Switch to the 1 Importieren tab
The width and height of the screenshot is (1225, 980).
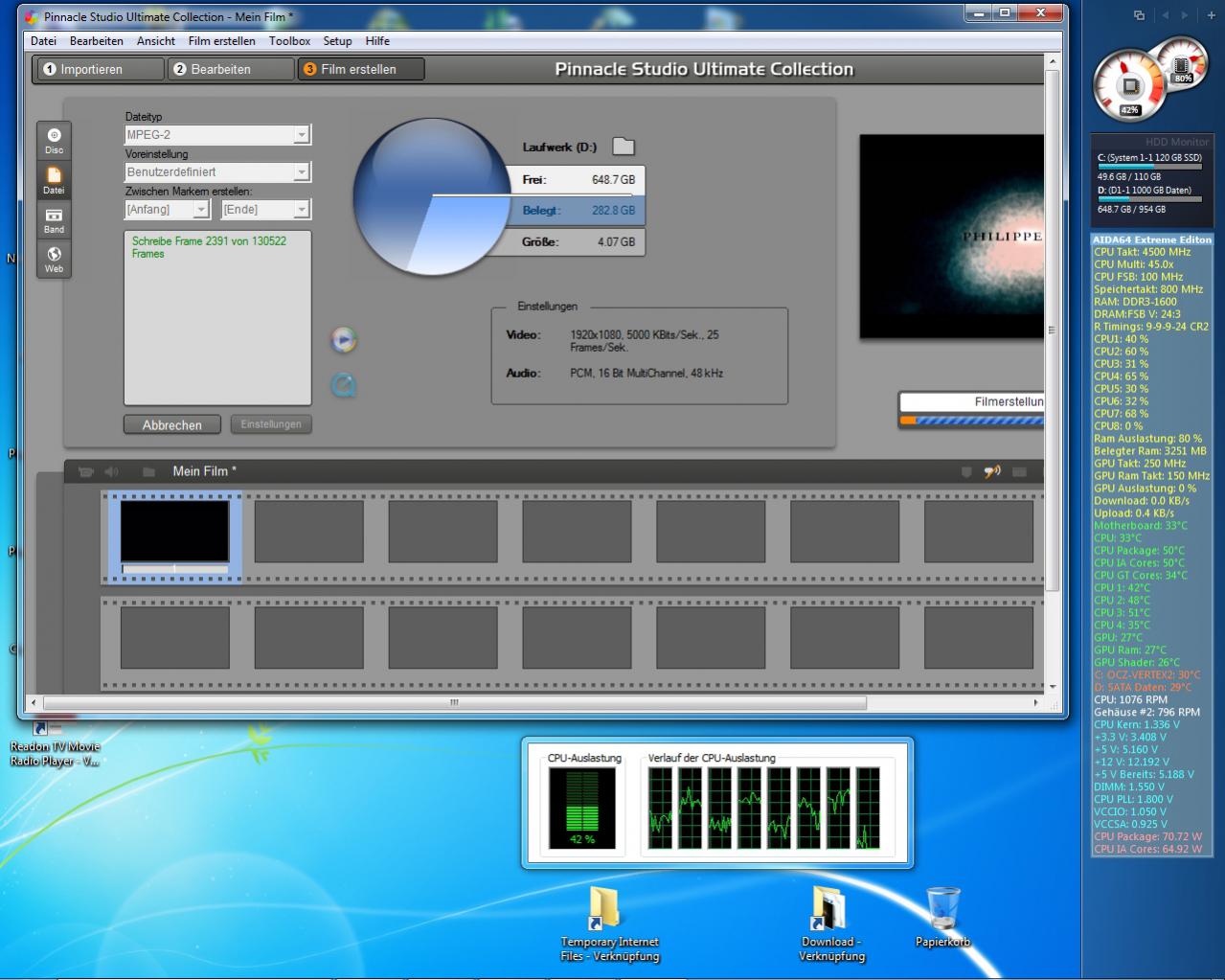(100, 69)
